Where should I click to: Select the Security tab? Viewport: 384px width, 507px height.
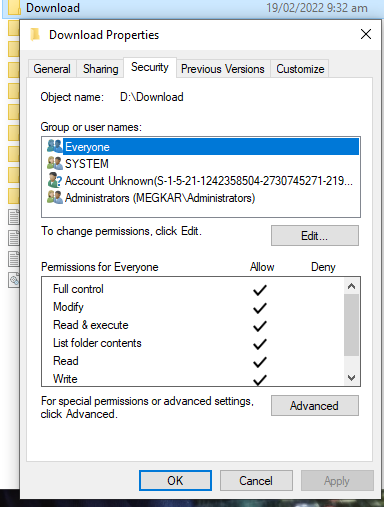tap(150, 67)
